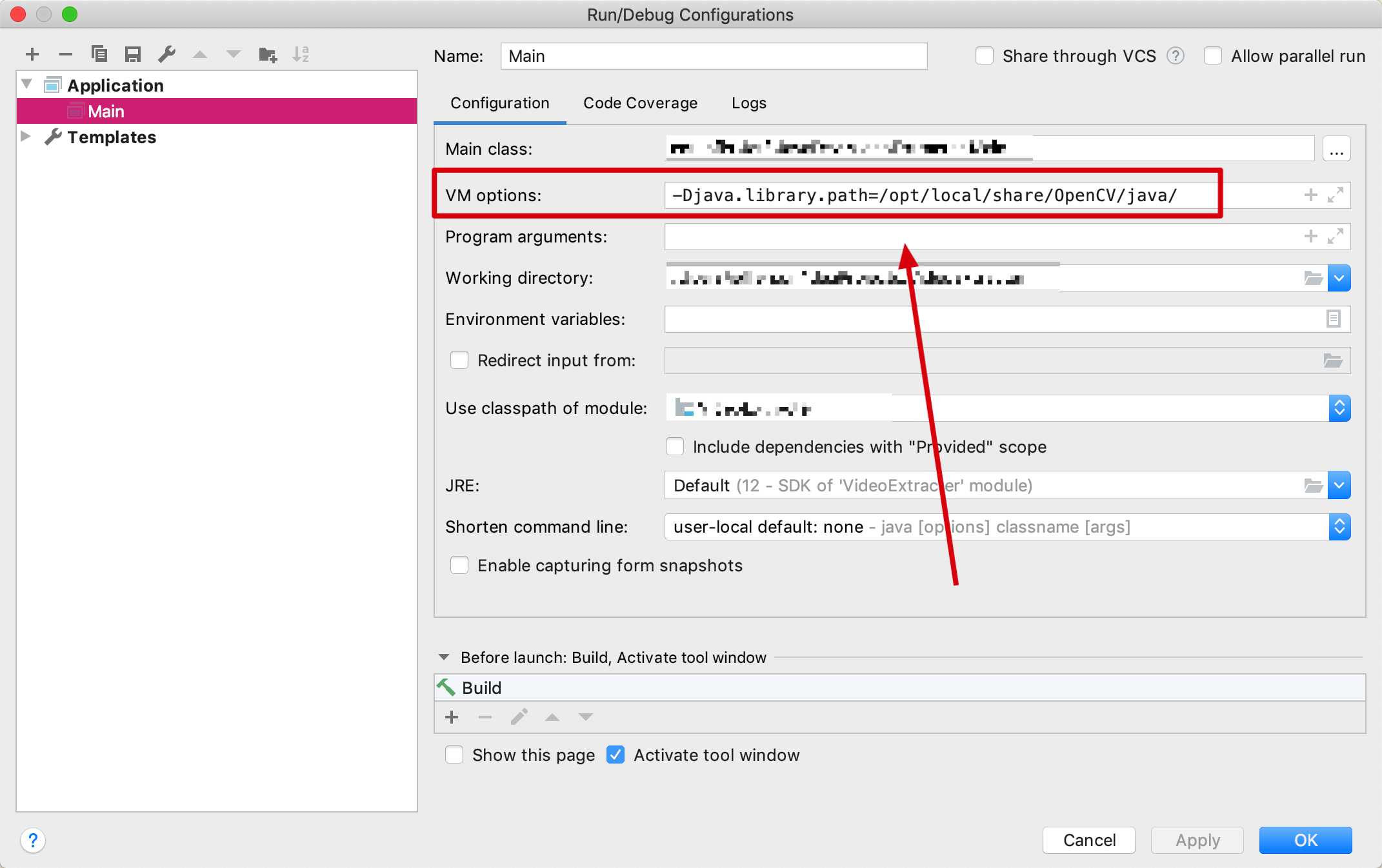Viewport: 1382px width, 868px height.
Task: Move configuration up with toolbar arrow
Action: coord(200,54)
